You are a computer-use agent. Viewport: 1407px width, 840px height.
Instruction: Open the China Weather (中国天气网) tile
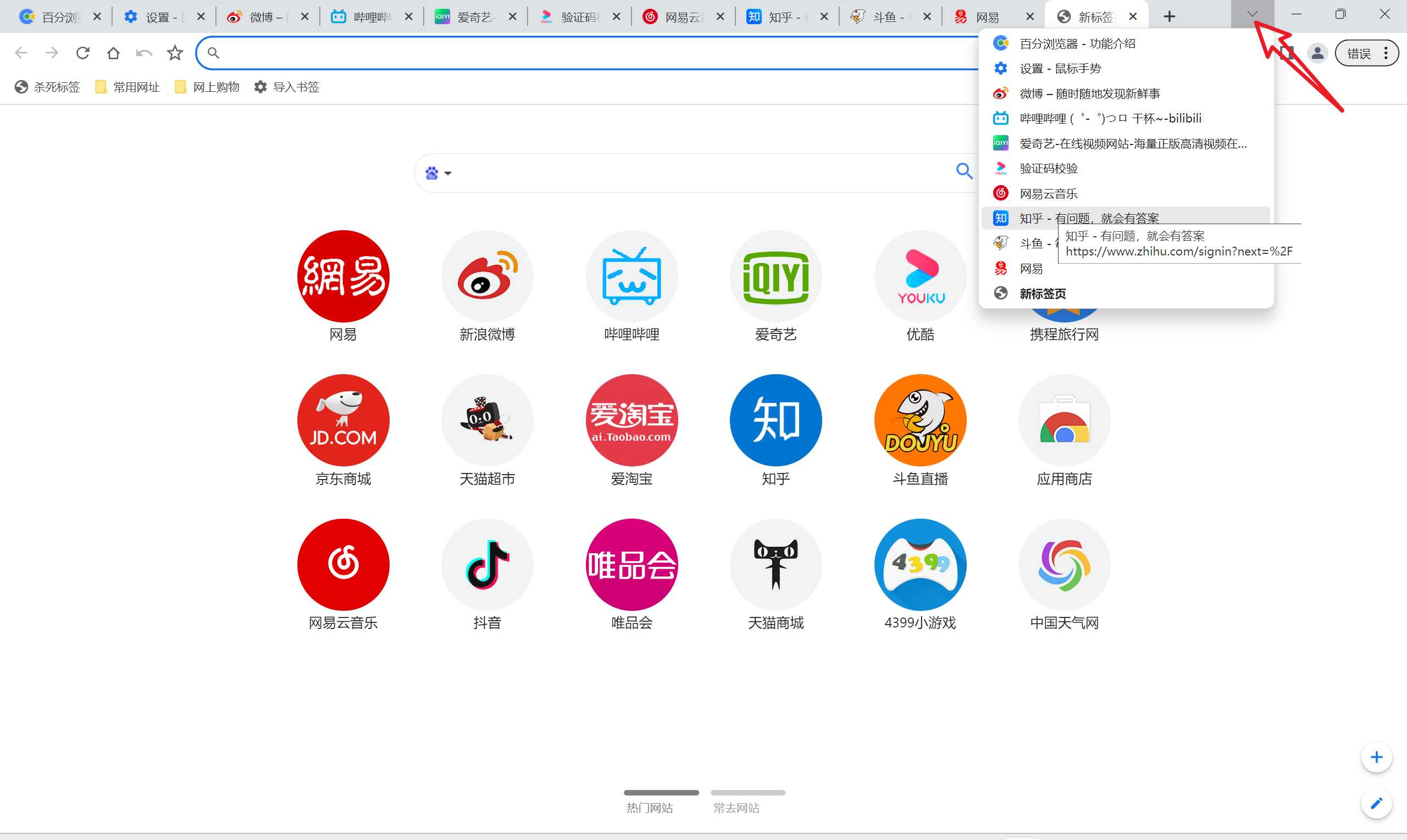point(1065,564)
